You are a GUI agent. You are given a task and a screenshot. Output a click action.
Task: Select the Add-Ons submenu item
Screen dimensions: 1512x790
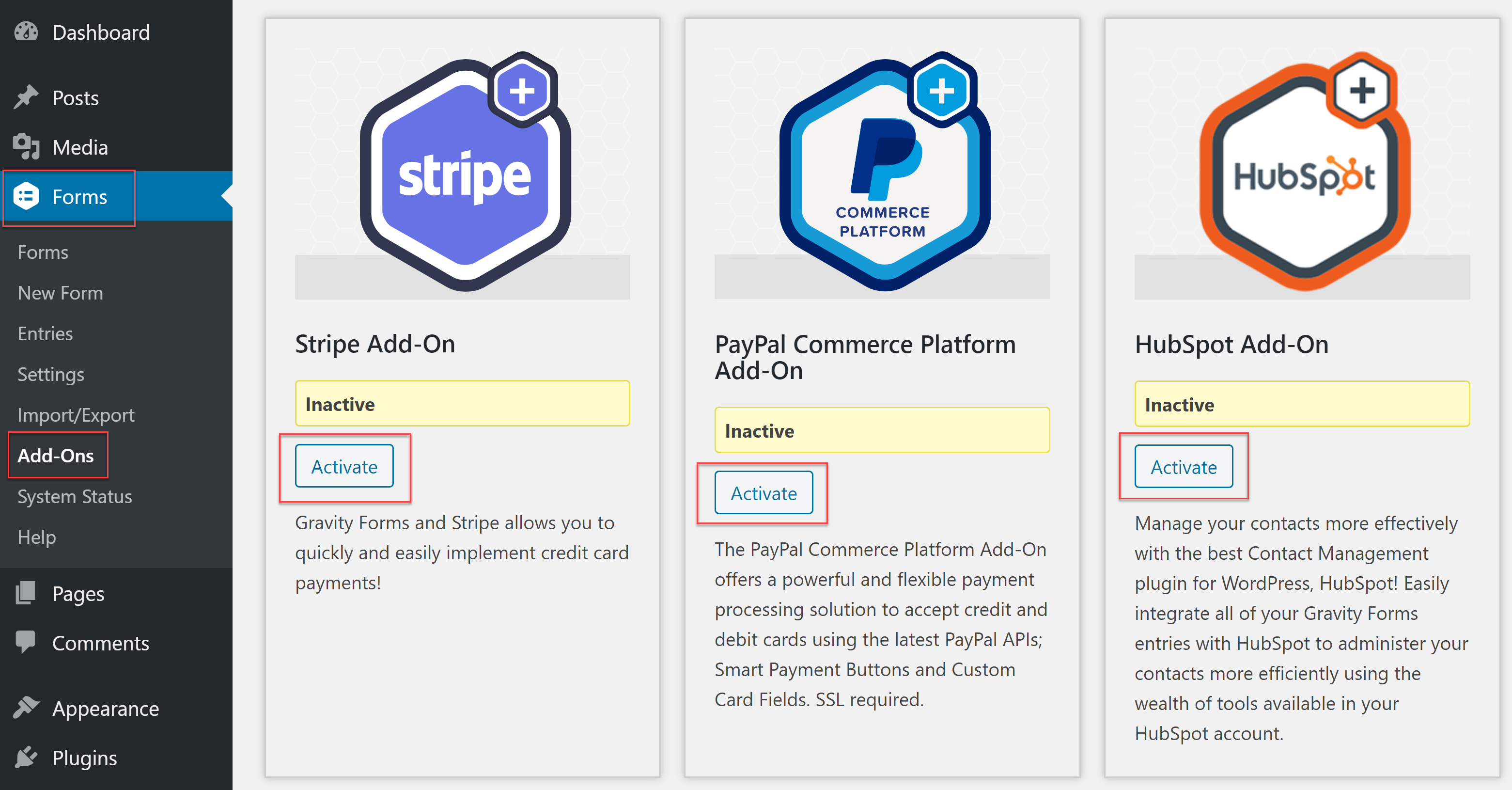56,455
